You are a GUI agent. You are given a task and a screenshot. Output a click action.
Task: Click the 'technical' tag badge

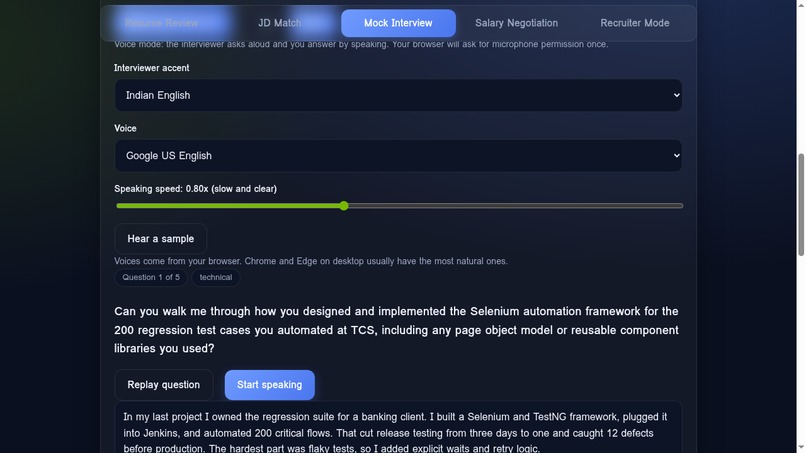215,277
